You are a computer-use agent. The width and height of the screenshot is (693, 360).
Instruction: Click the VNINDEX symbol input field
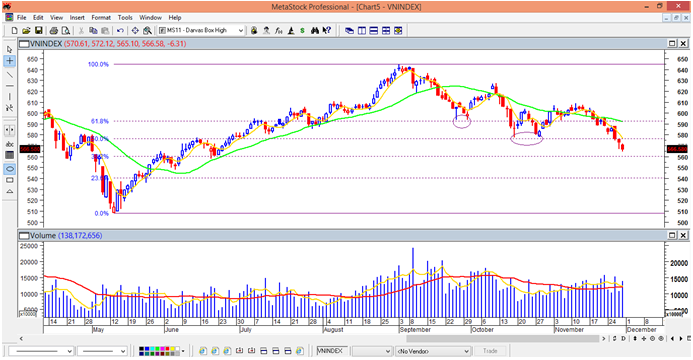[332, 351]
